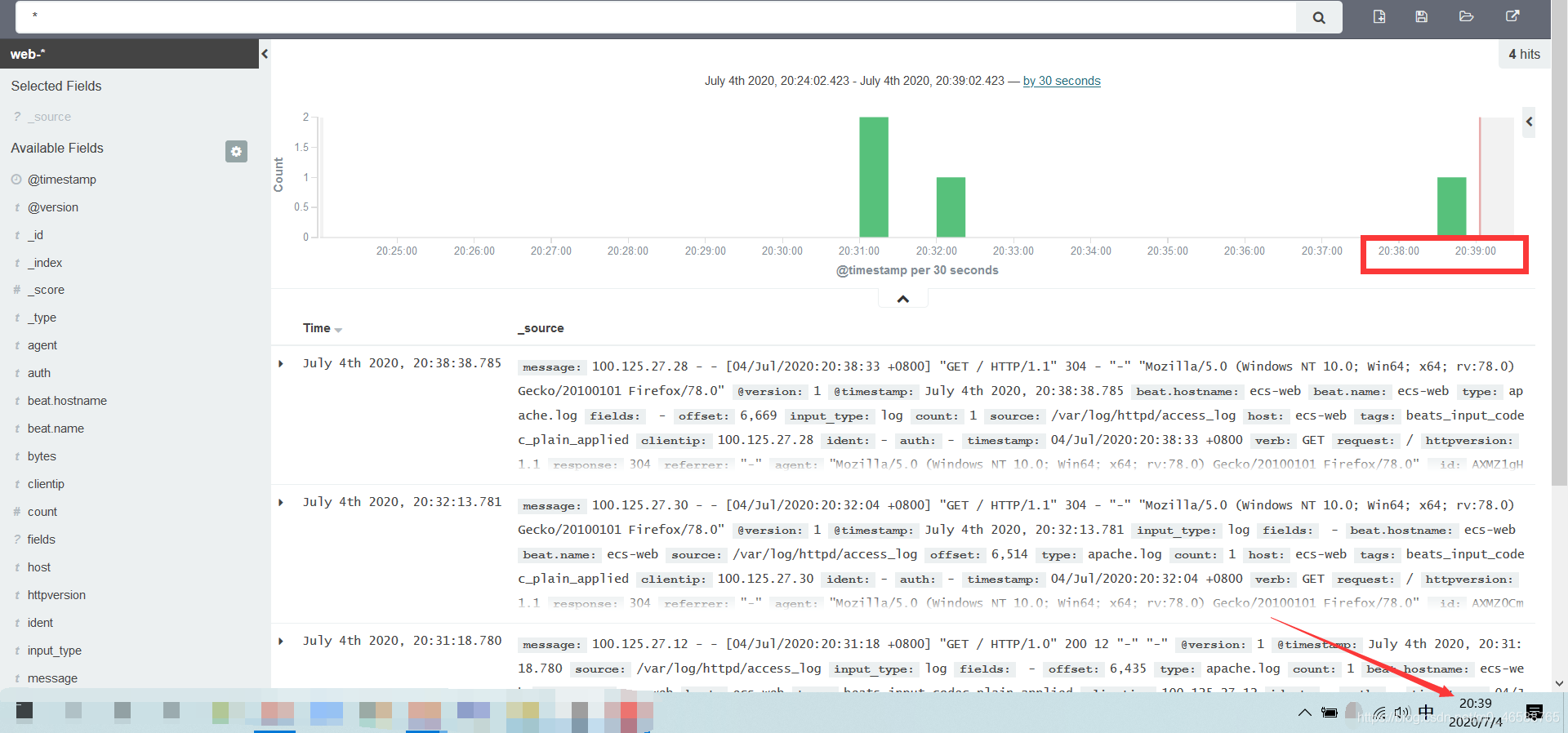The height and width of the screenshot is (733, 1568).
Task: Select the beat.hostname field
Action: click(x=67, y=401)
